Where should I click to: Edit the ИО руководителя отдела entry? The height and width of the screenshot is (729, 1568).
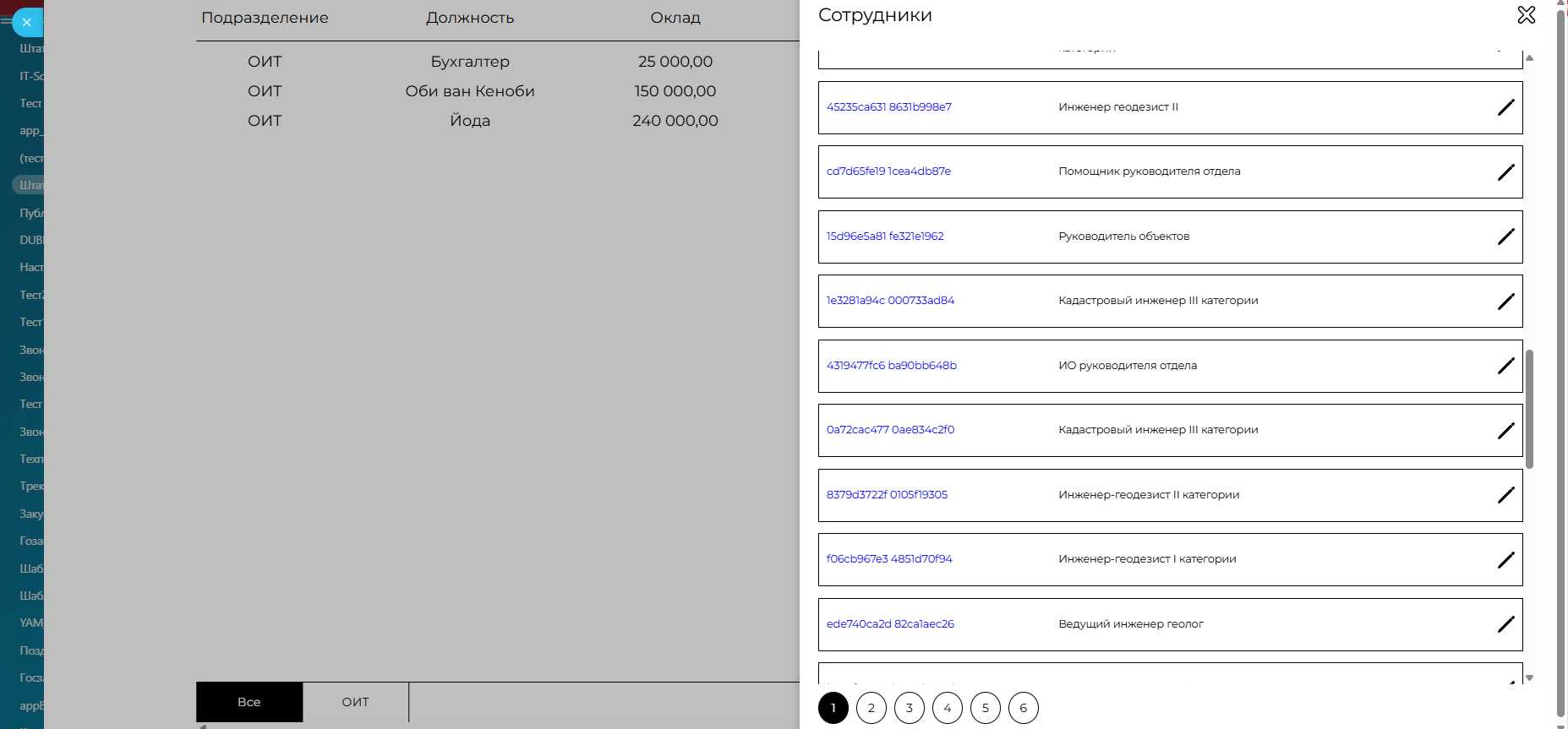click(1505, 366)
